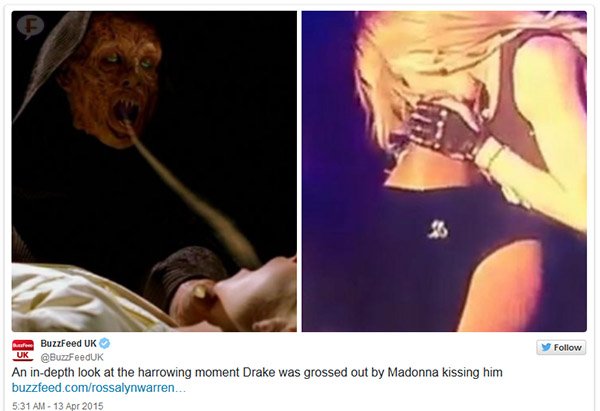Open the buzzfeed.com/rossalynwarren link
Viewport: 600px width, 411px height.
pos(99,388)
